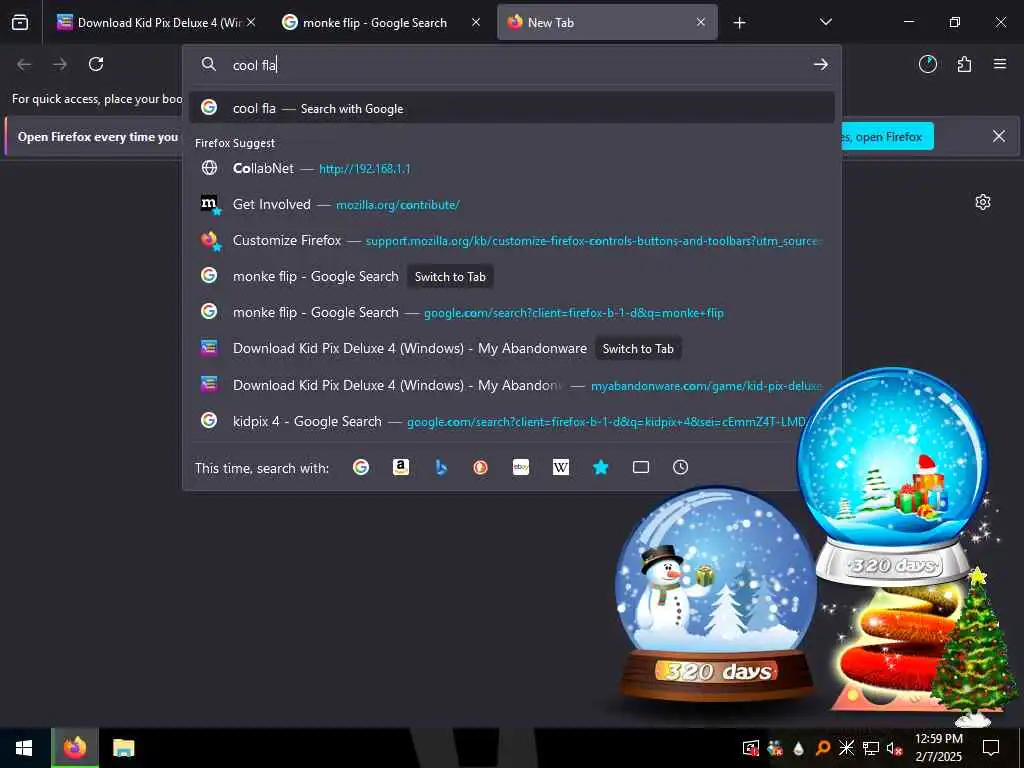Viewport: 1024px width, 768px height.
Task: Search history using the clock icon
Action: click(680, 468)
